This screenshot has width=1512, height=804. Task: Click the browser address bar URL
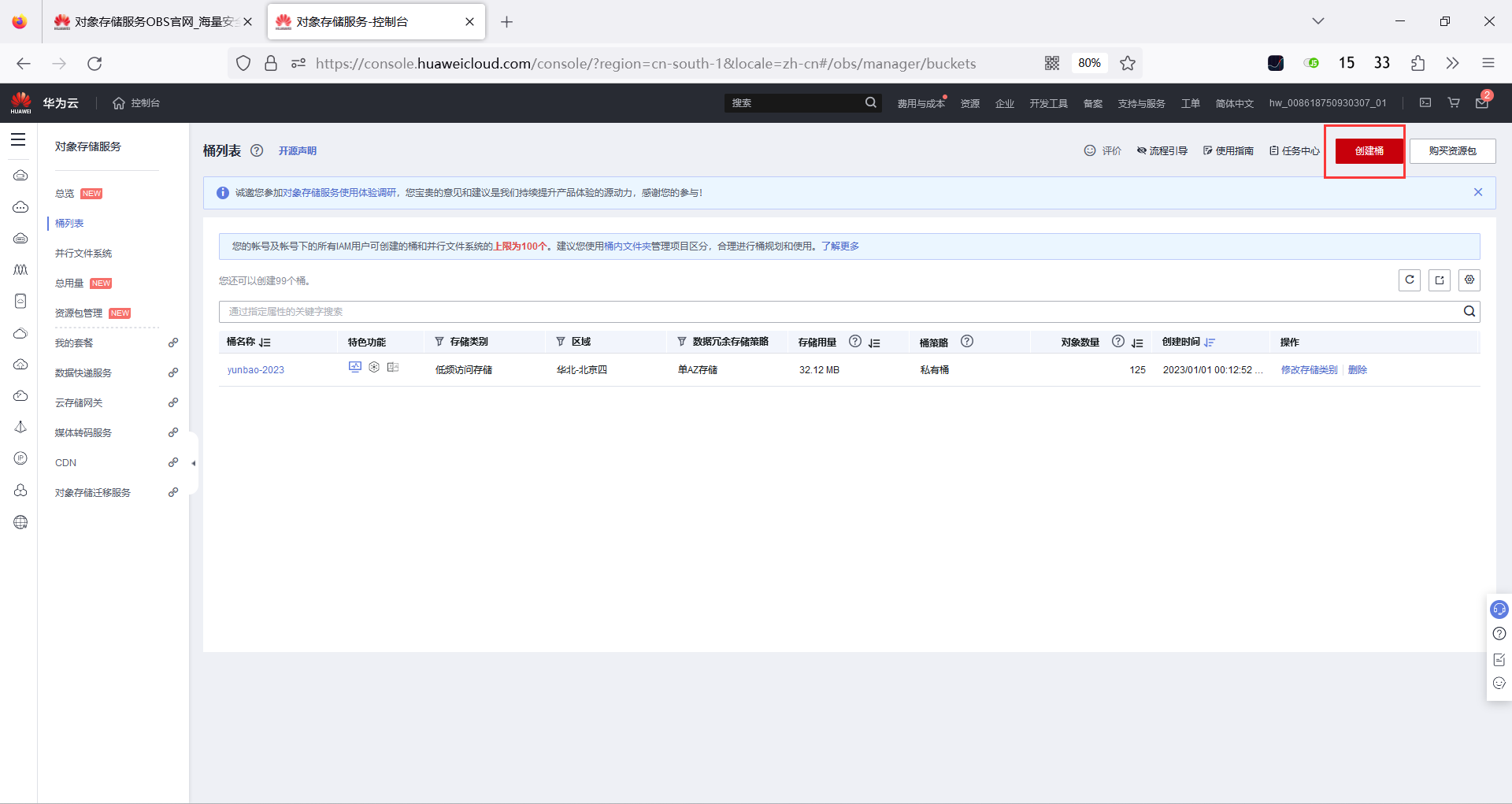pos(646,64)
